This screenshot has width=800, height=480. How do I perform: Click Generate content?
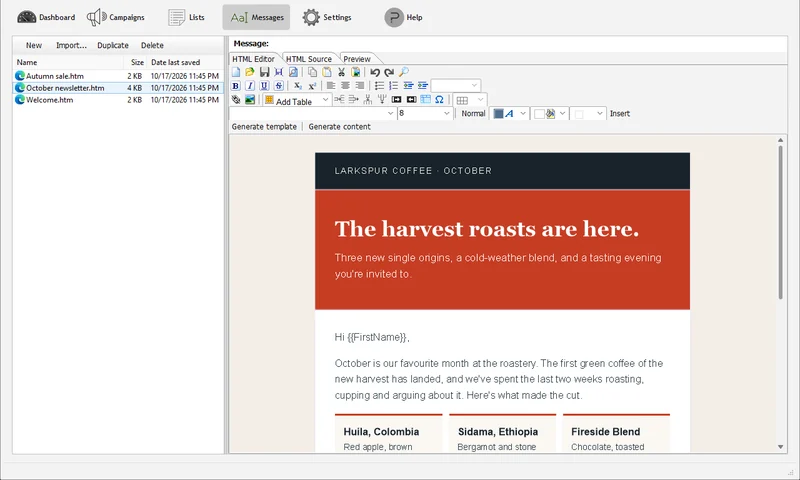click(339, 127)
